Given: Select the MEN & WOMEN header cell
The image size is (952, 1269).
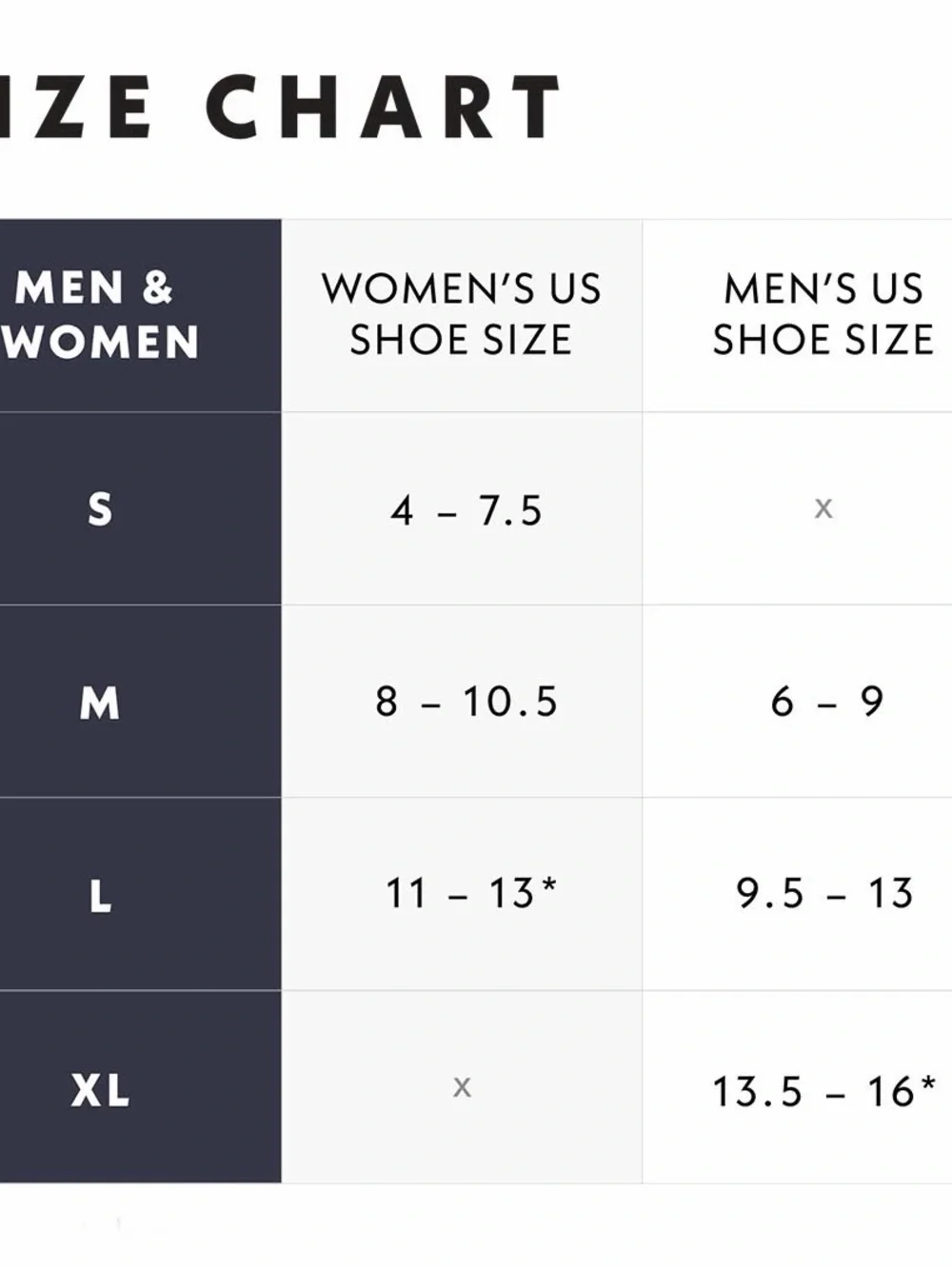Looking at the screenshot, I should (x=140, y=315).
